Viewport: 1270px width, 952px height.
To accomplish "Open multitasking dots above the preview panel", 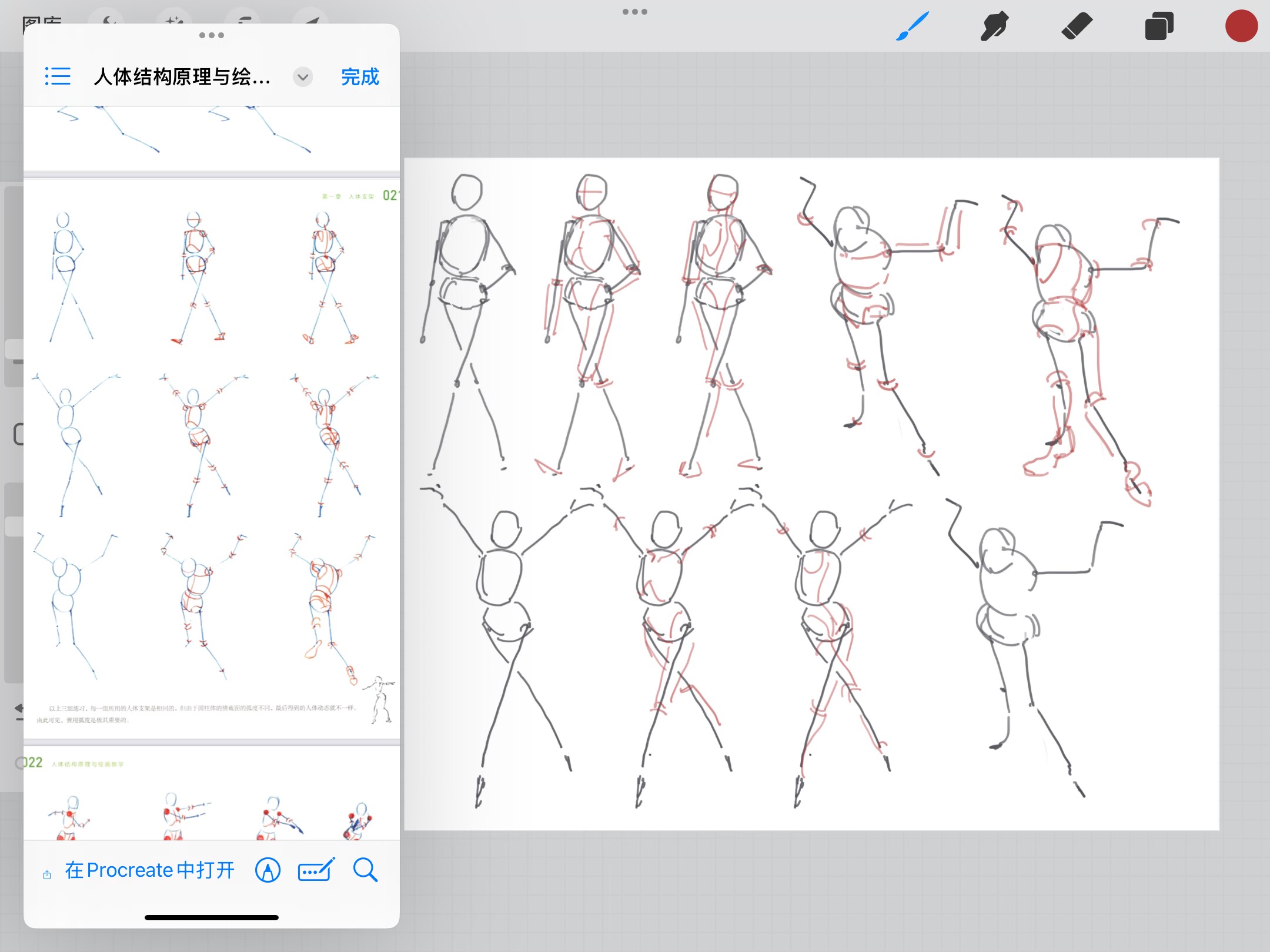I will click(x=212, y=35).
